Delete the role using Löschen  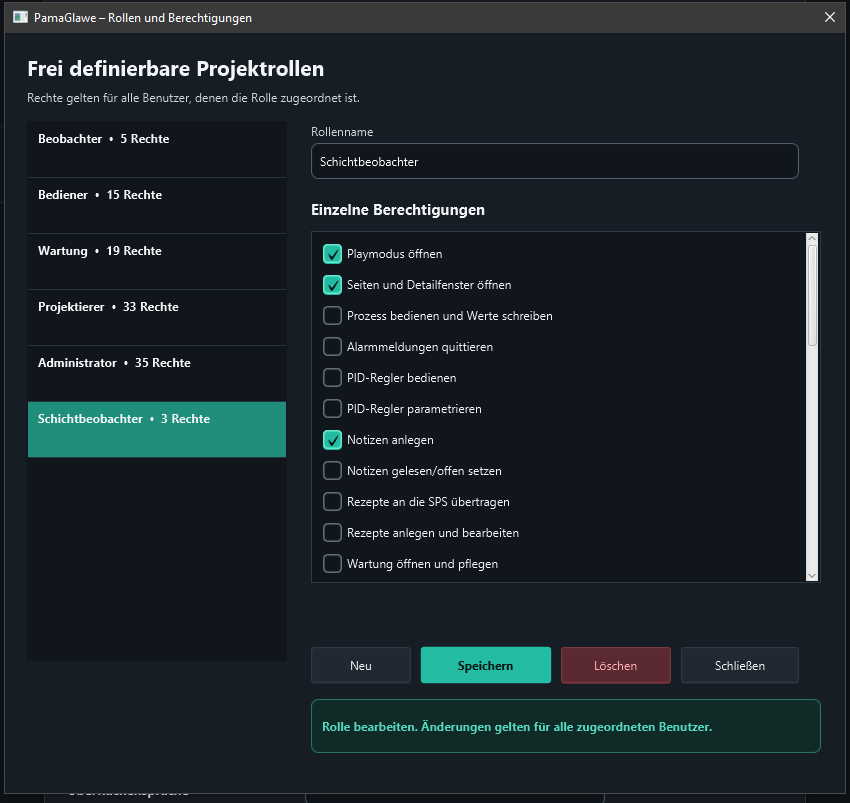(616, 665)
